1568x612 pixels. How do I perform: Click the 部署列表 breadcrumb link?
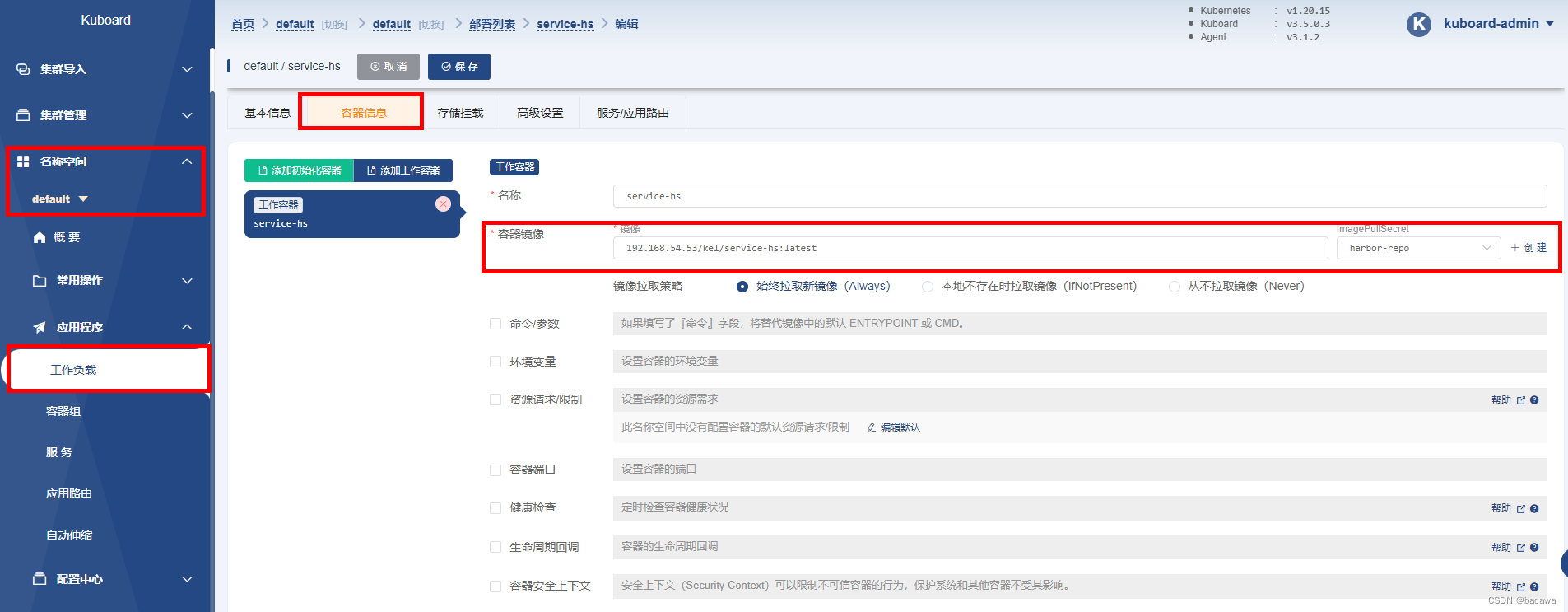click(x=492, y=24)
